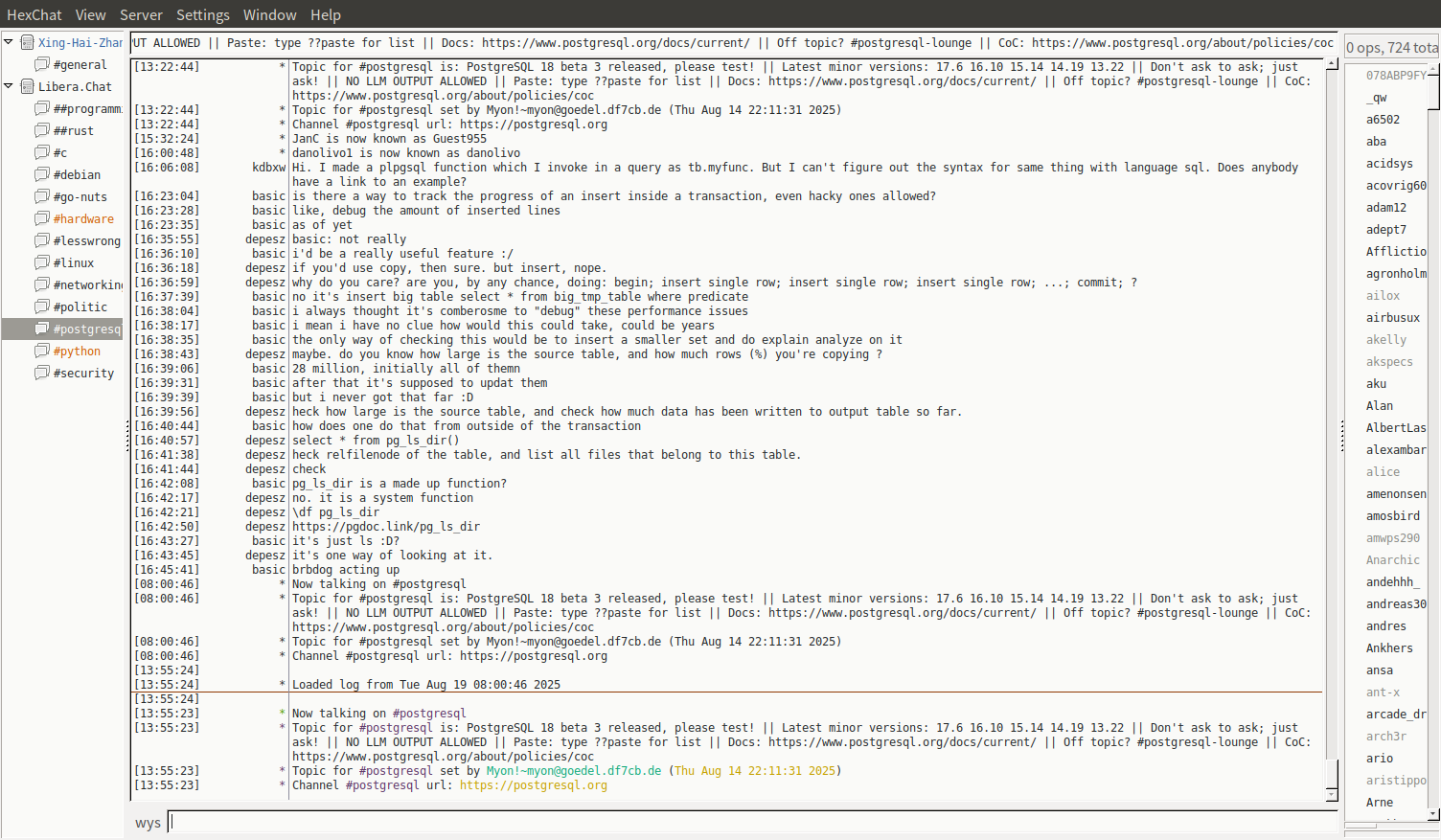1441x840 pixels.
Task: Click the server icon beside Libera.Chat
Action: (28, 86)
